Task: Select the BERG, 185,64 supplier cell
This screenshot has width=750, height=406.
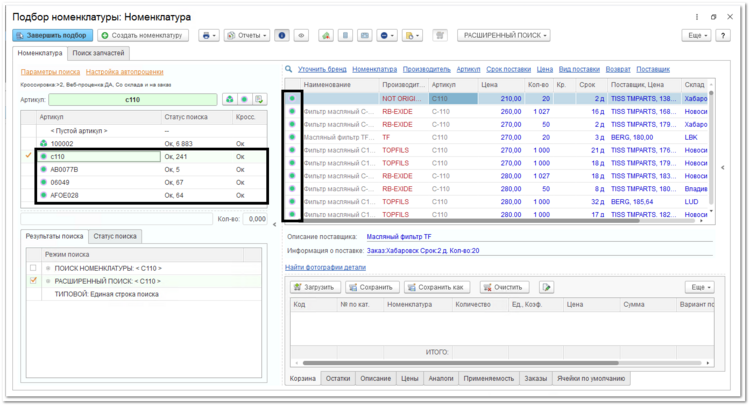Action: point(644,202)
